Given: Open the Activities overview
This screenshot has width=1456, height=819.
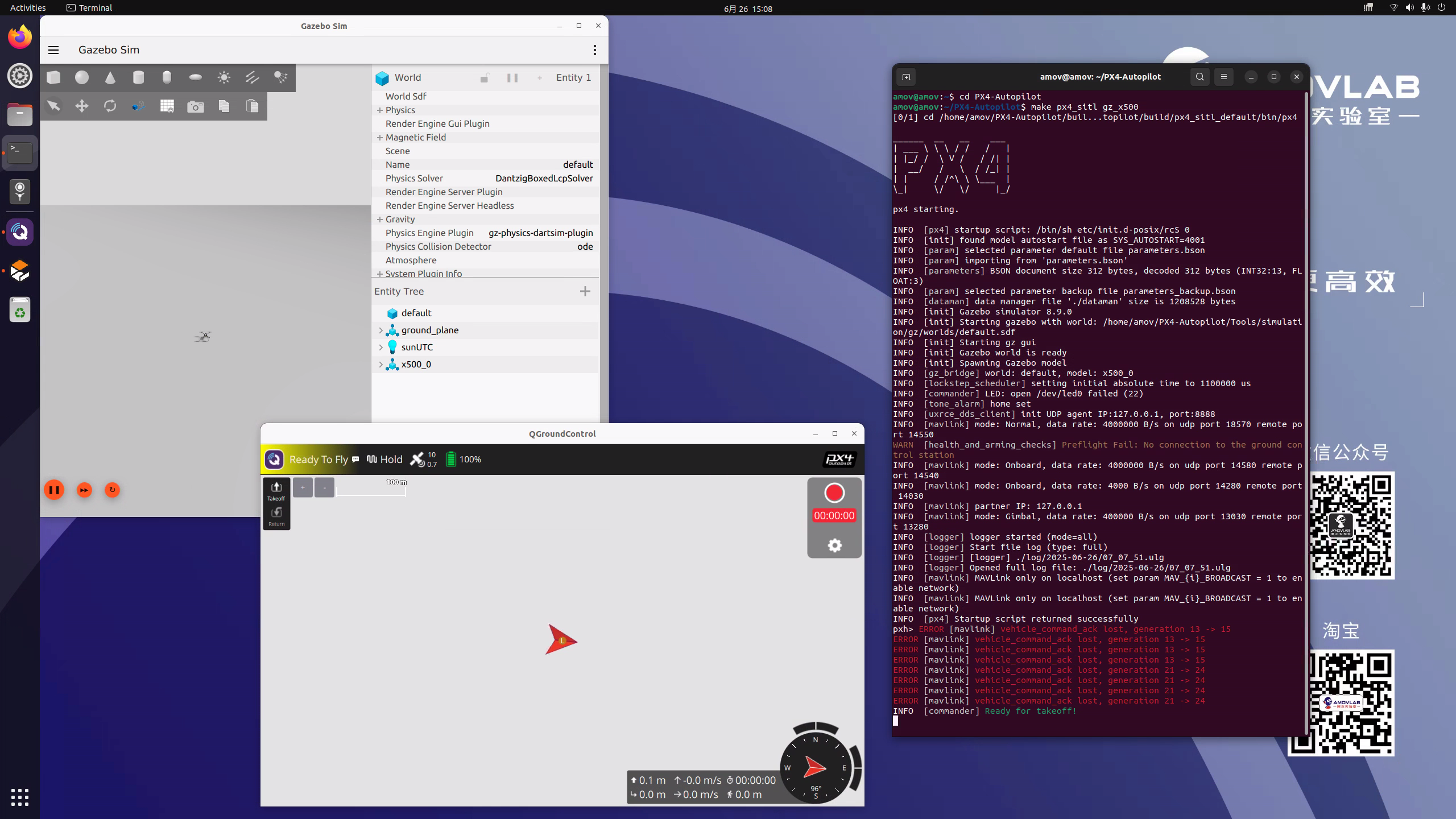Looking at the screenshot, I should click(28, 8).
